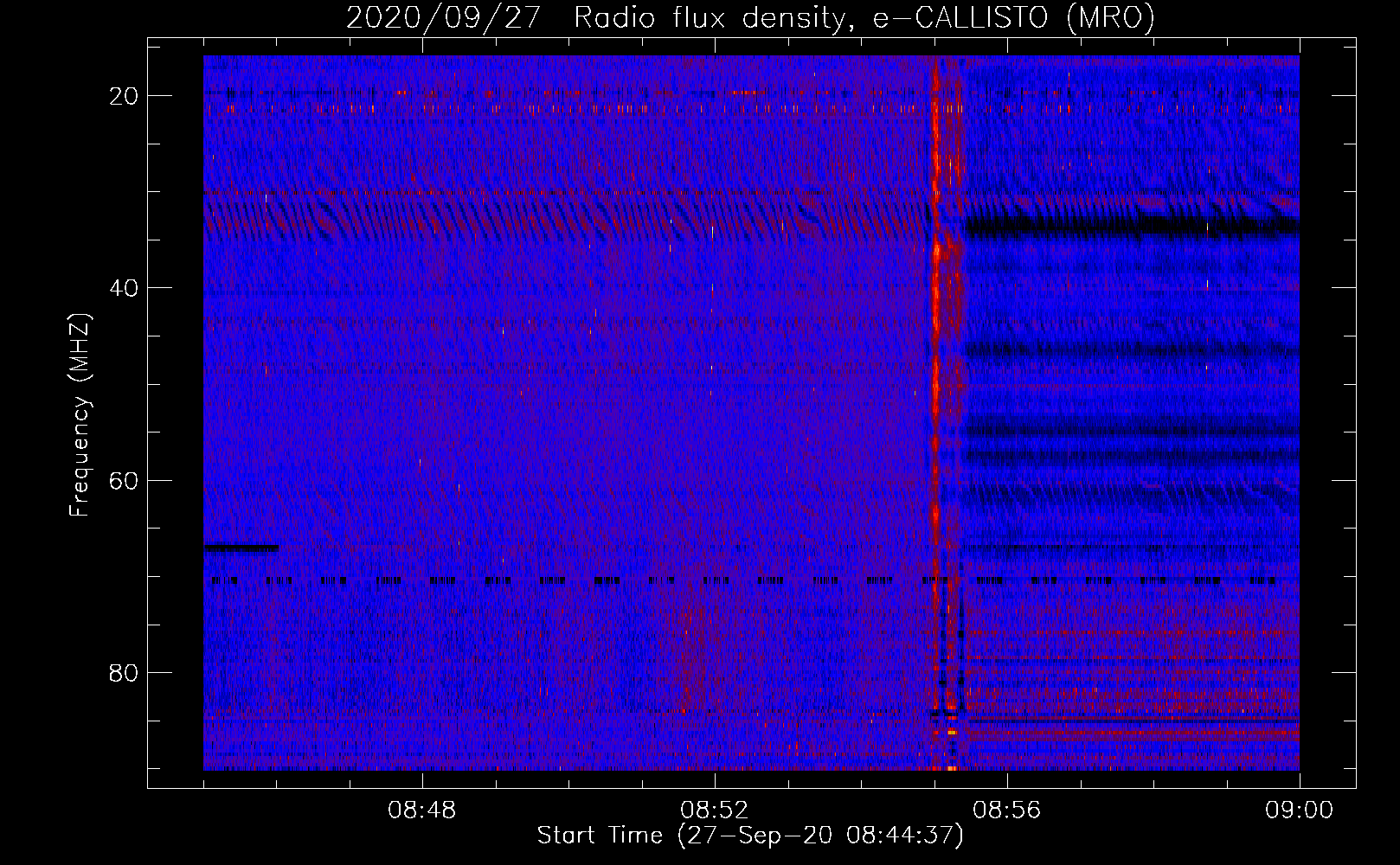Click the short black horizontal bar near 67 MHz
Viewport: 1400px width, 865px height.
tap(241, 548)
